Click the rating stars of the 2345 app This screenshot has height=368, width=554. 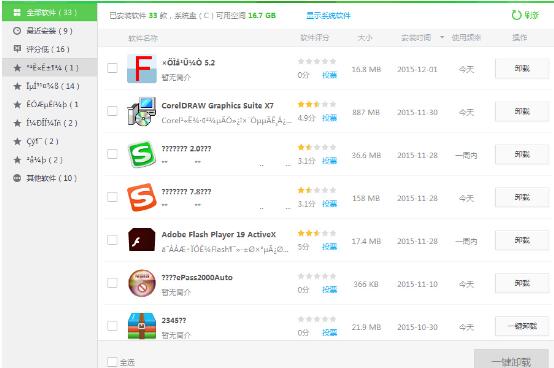point(317,319)
